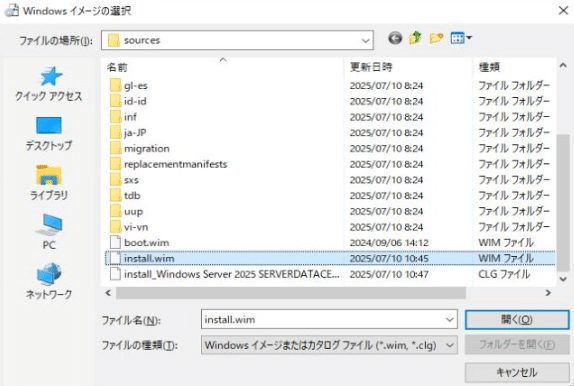Select the install_Windows Server 2025 CLG file icon

click(x=115, y=274)
